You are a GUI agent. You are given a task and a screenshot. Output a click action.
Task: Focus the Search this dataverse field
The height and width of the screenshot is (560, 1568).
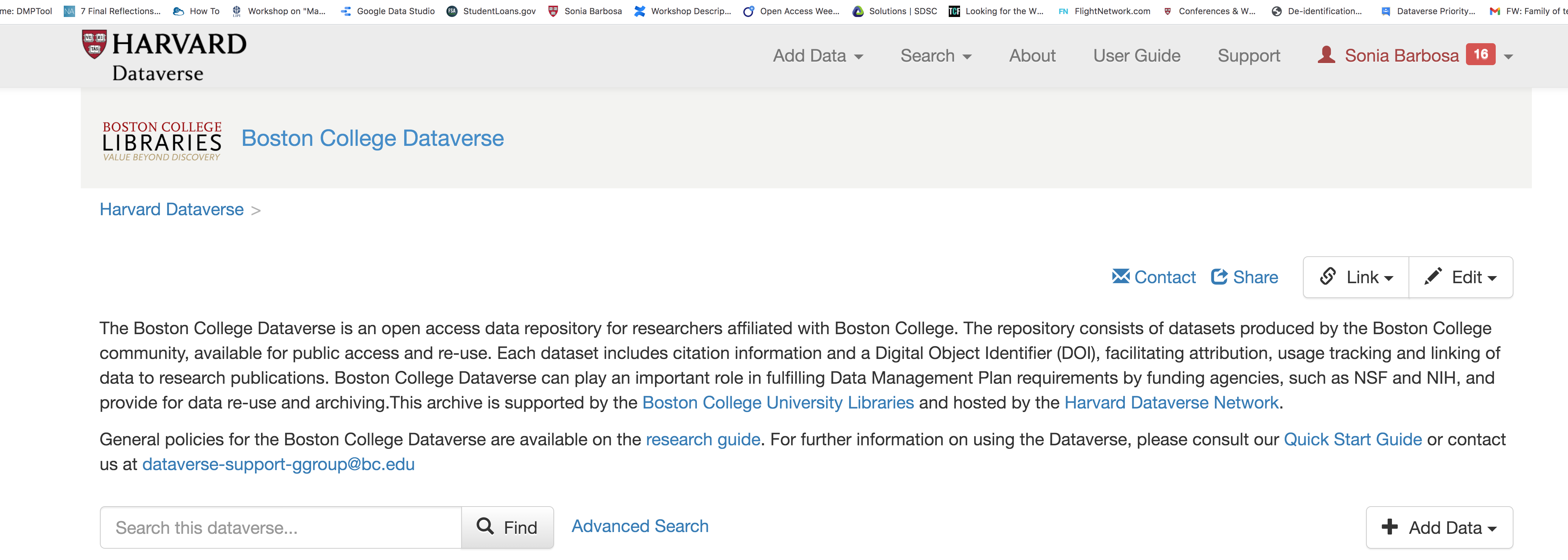coord(281,527)
